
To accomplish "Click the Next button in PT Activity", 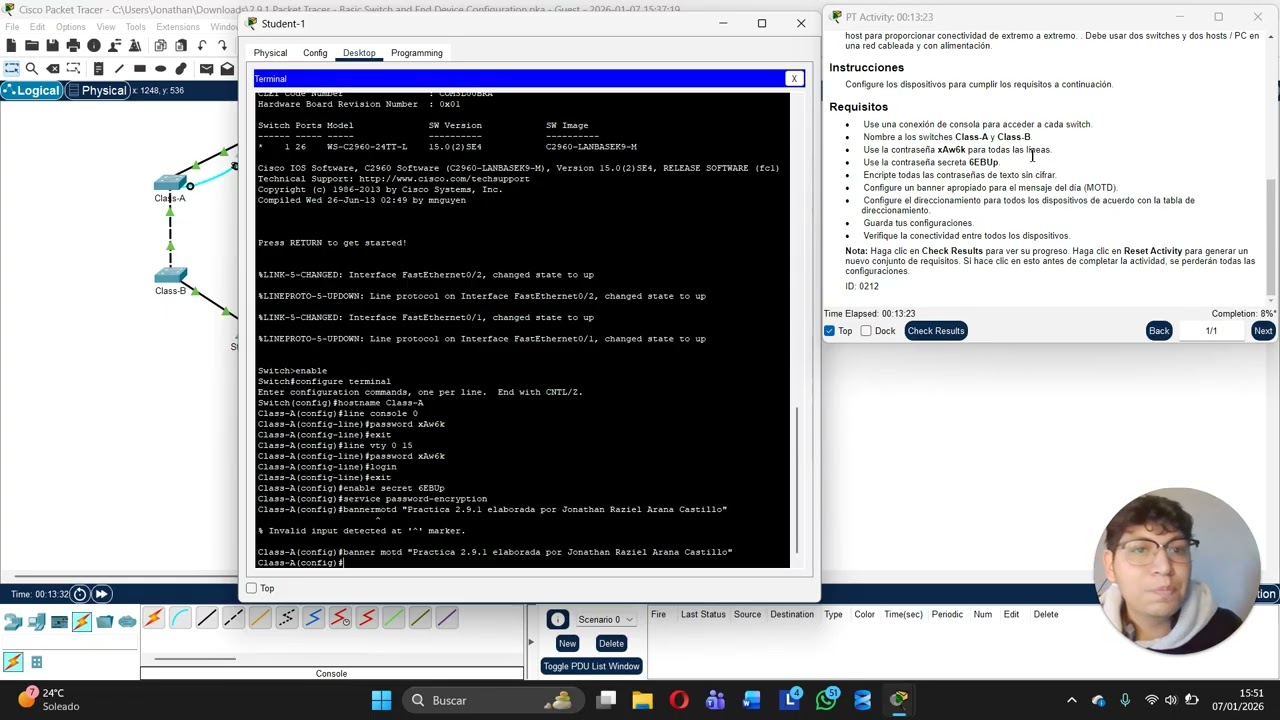I will 1263,331.
